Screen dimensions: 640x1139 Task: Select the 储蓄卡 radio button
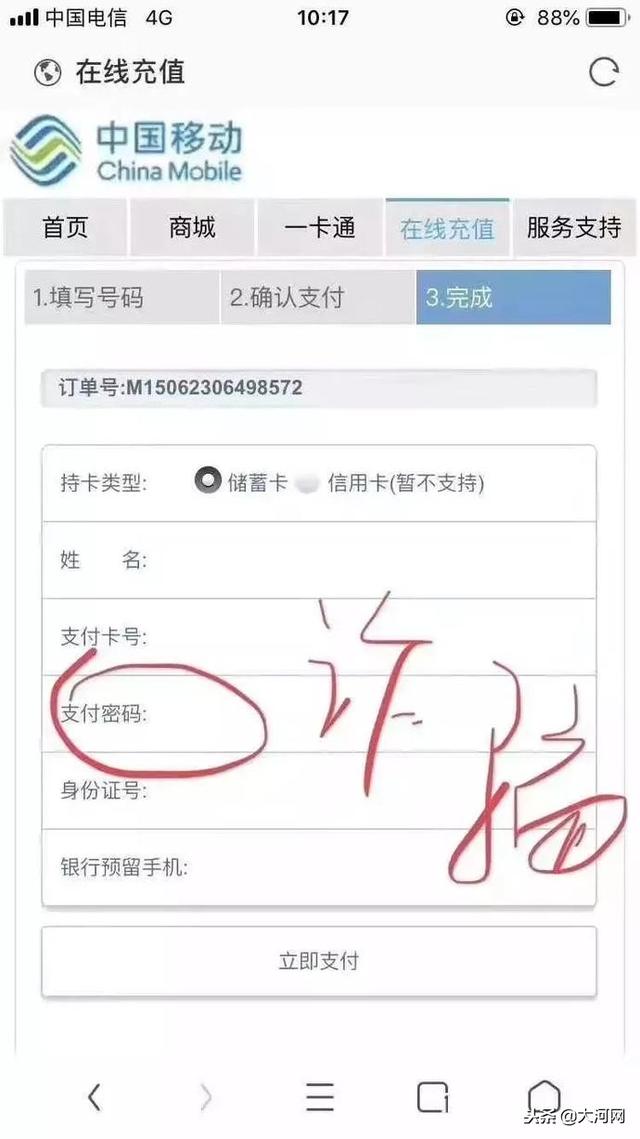pos(208,481)
